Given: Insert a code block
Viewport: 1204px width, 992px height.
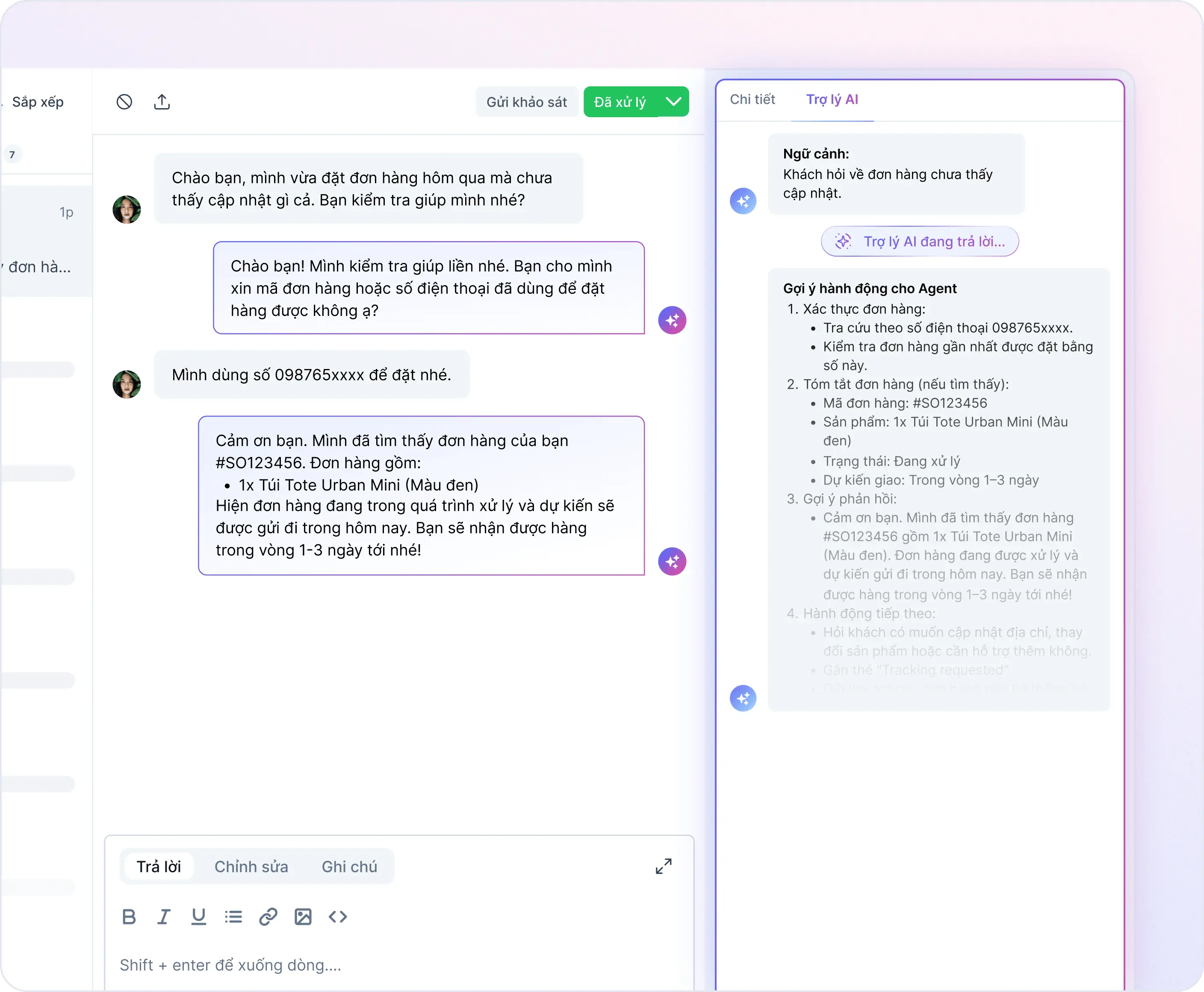Looking at the screenshot, I should [338, 917].
